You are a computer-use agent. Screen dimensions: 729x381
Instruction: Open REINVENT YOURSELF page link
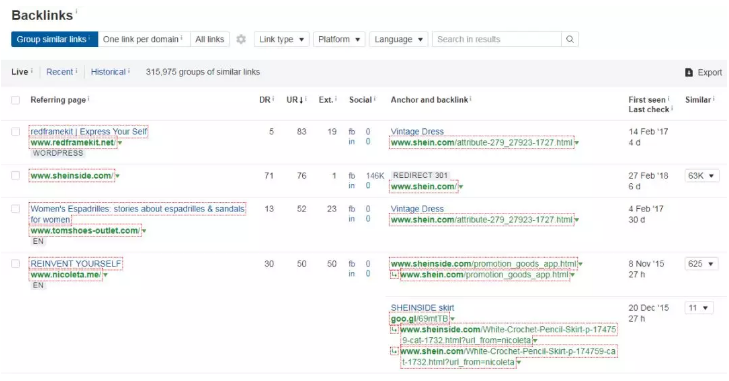click(x=76, y=264)
